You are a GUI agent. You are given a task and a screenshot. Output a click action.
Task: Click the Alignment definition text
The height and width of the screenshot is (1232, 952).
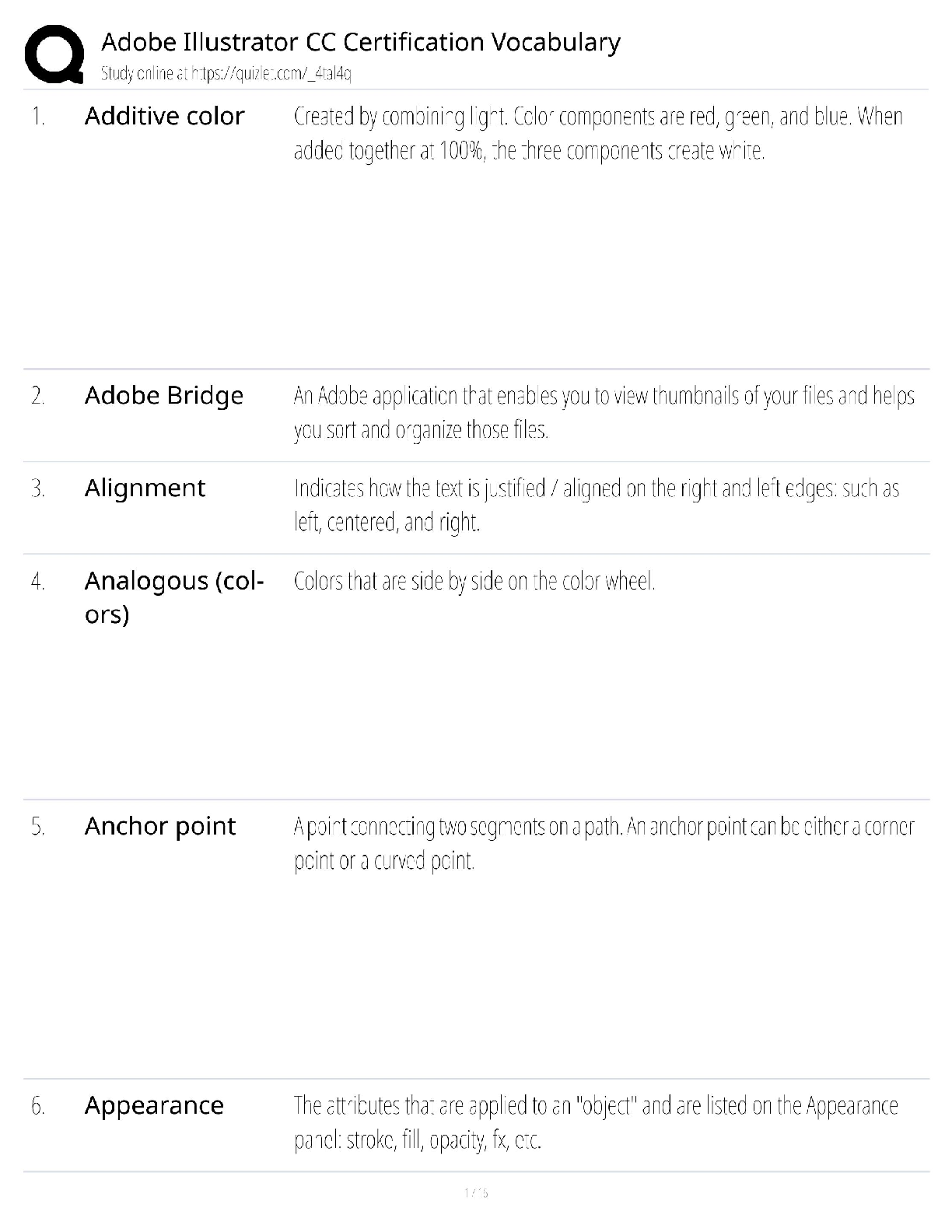(x=596, y=505)
